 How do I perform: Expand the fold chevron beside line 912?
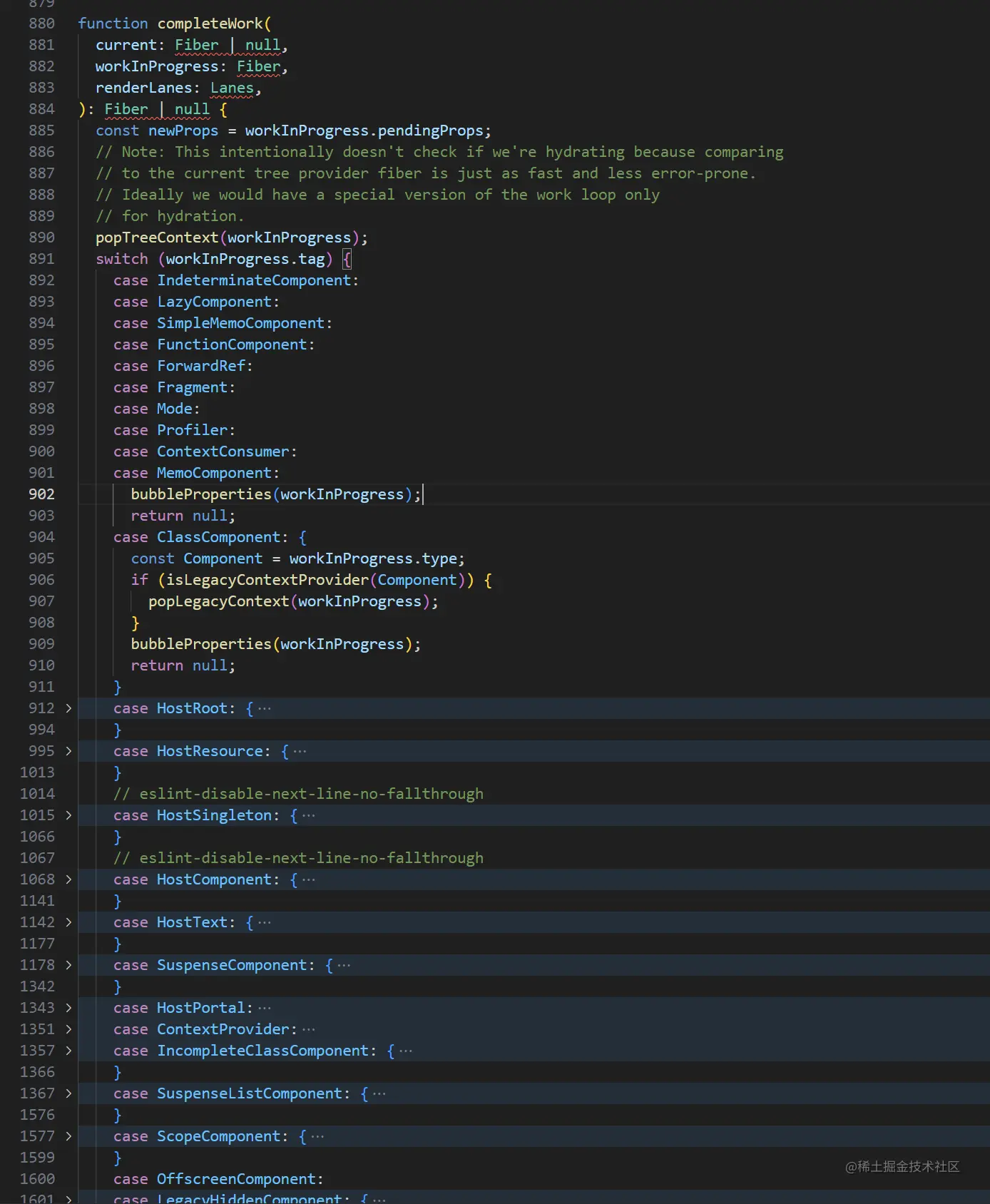click(x=68, y=708)
